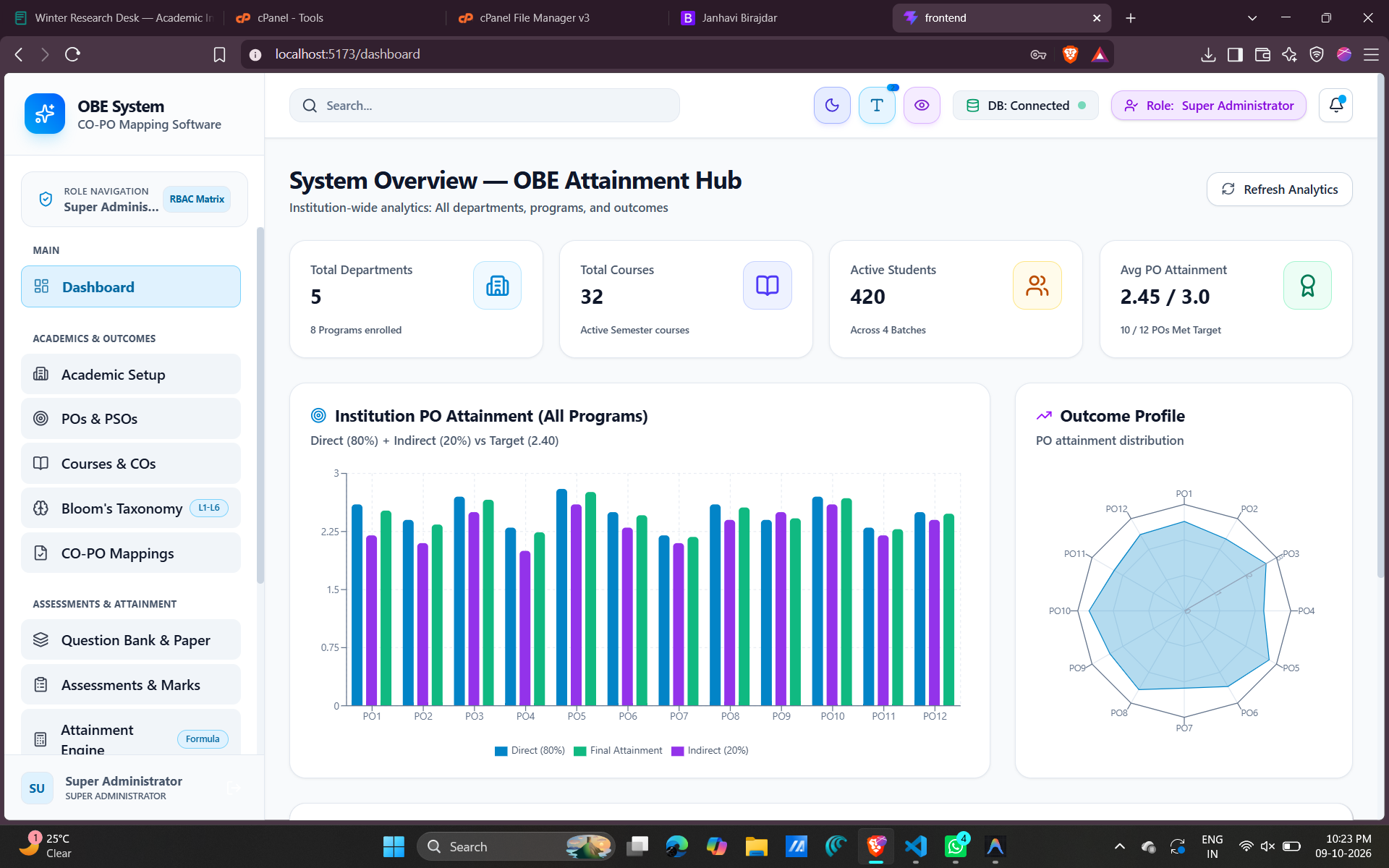Open the Leo AI sparkle icon
This screenshot has height=868, width=1389.
tap(1289, 54)
